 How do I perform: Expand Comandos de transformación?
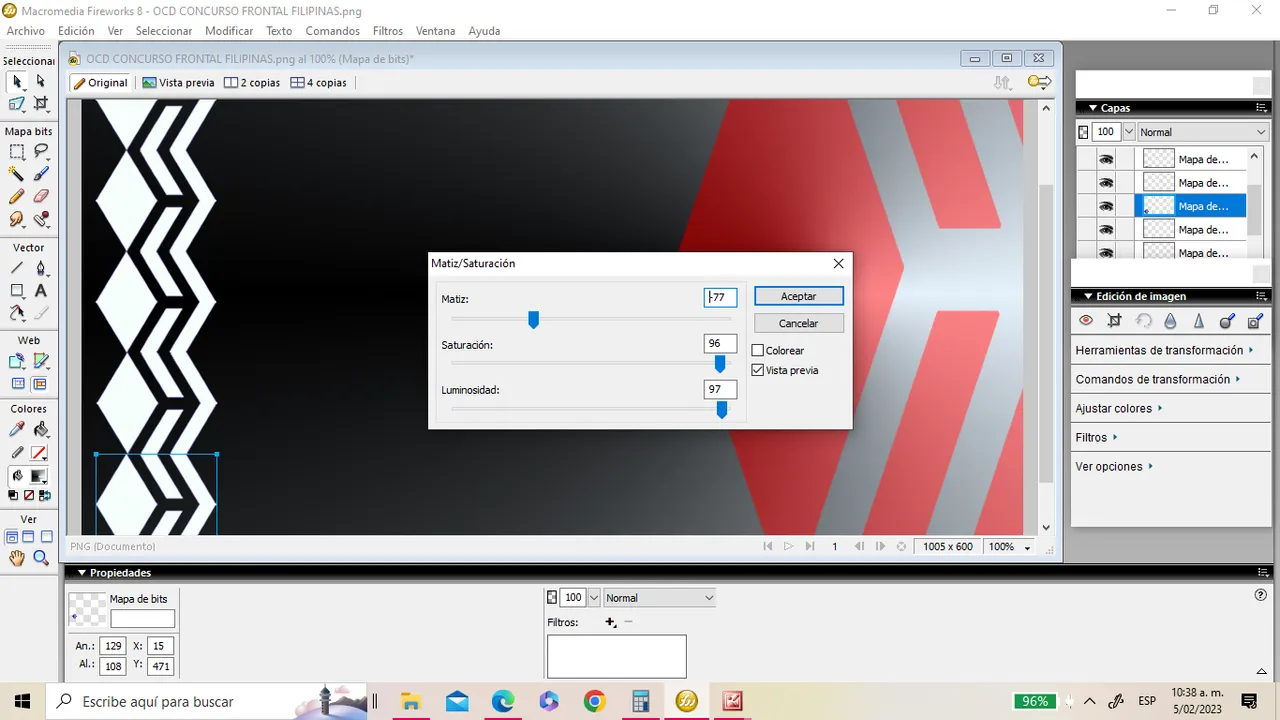(1158, 379)
